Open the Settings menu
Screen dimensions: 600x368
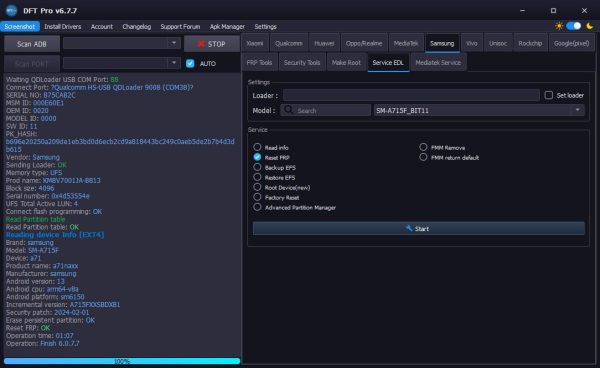tap(266, 26)
